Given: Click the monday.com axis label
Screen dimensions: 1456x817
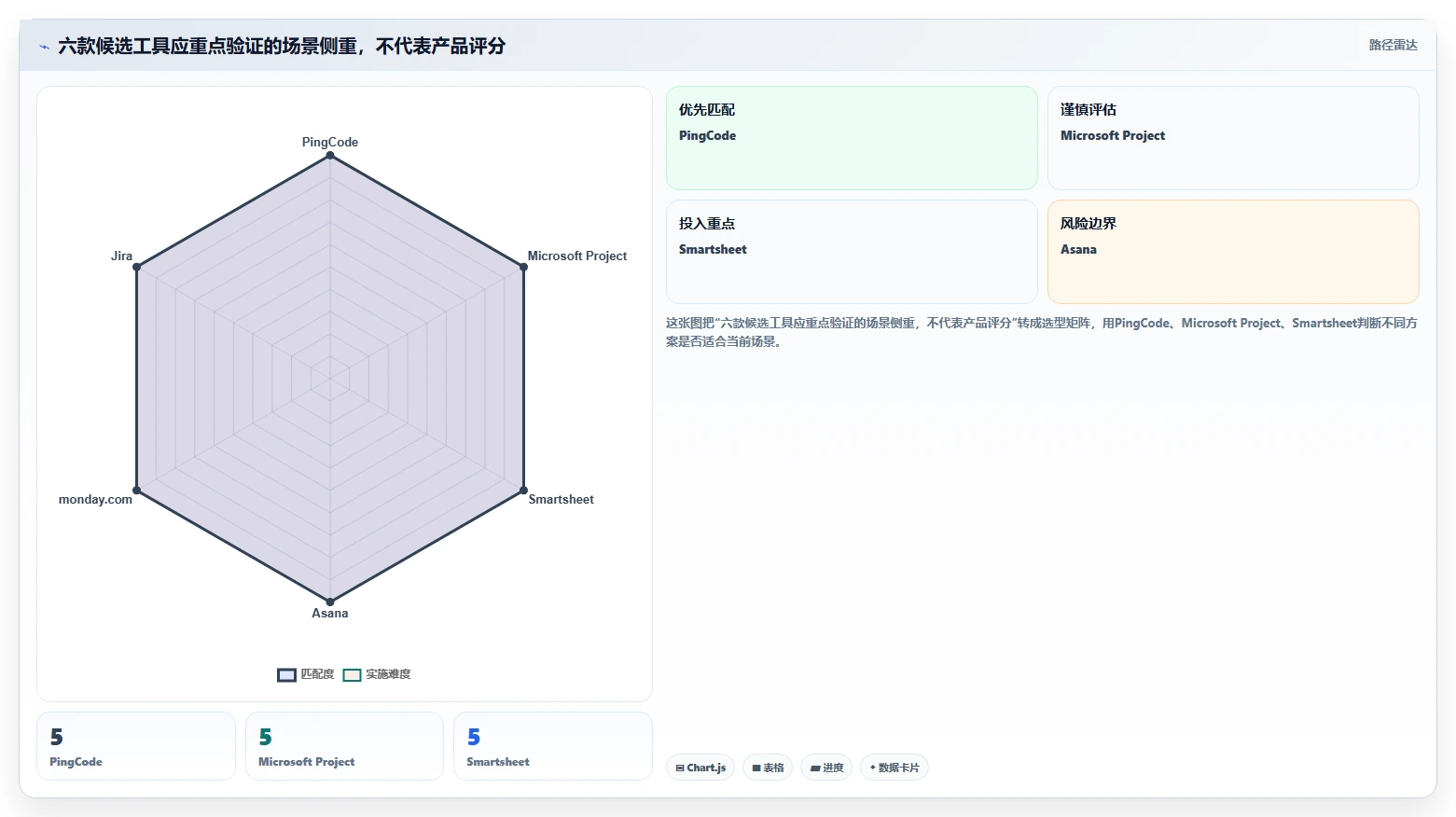Looking at the screenshot, I should click(95, 499).
